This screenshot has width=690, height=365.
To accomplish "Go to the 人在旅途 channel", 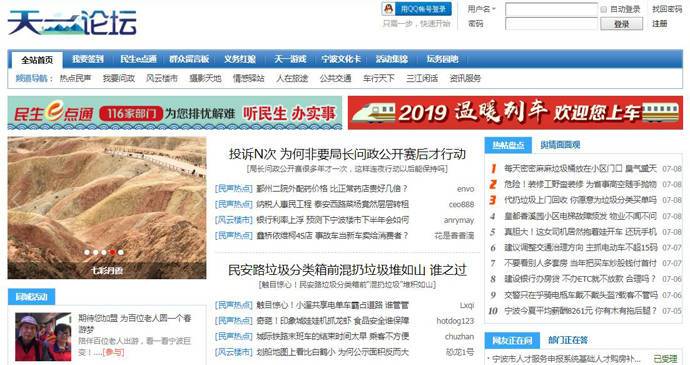I will pyautogui.click(x=292, y=78).
